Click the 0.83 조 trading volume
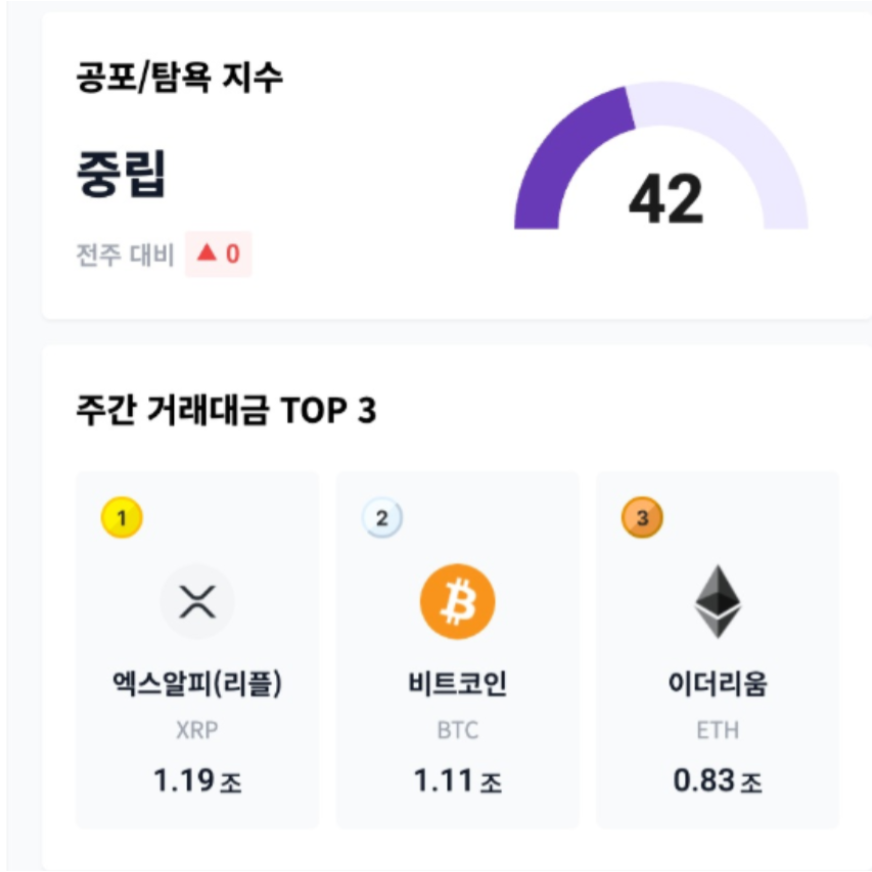This screenshot has height=872, width=872. (718, 780)
